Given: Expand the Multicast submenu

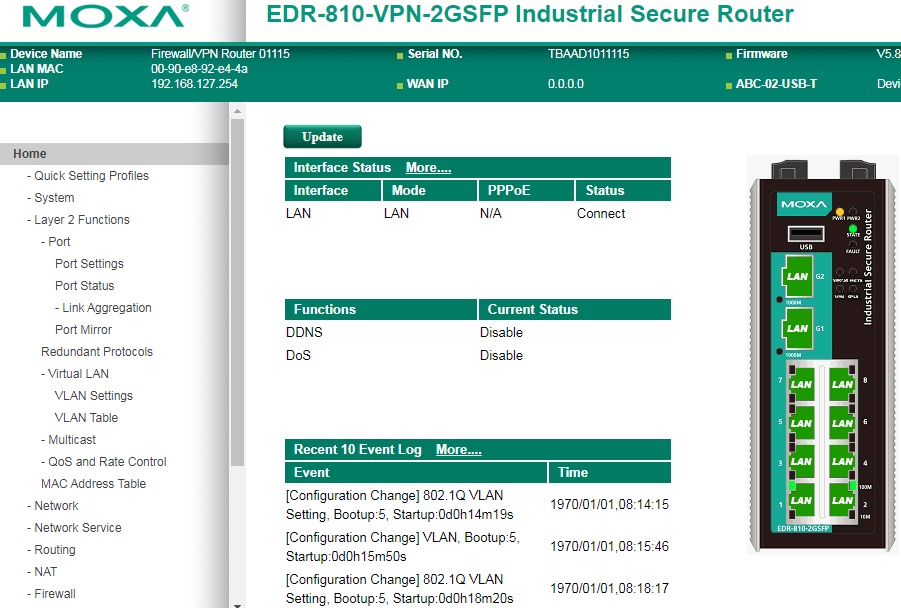Looking at the screenshot, I should [x=72, y=440].
